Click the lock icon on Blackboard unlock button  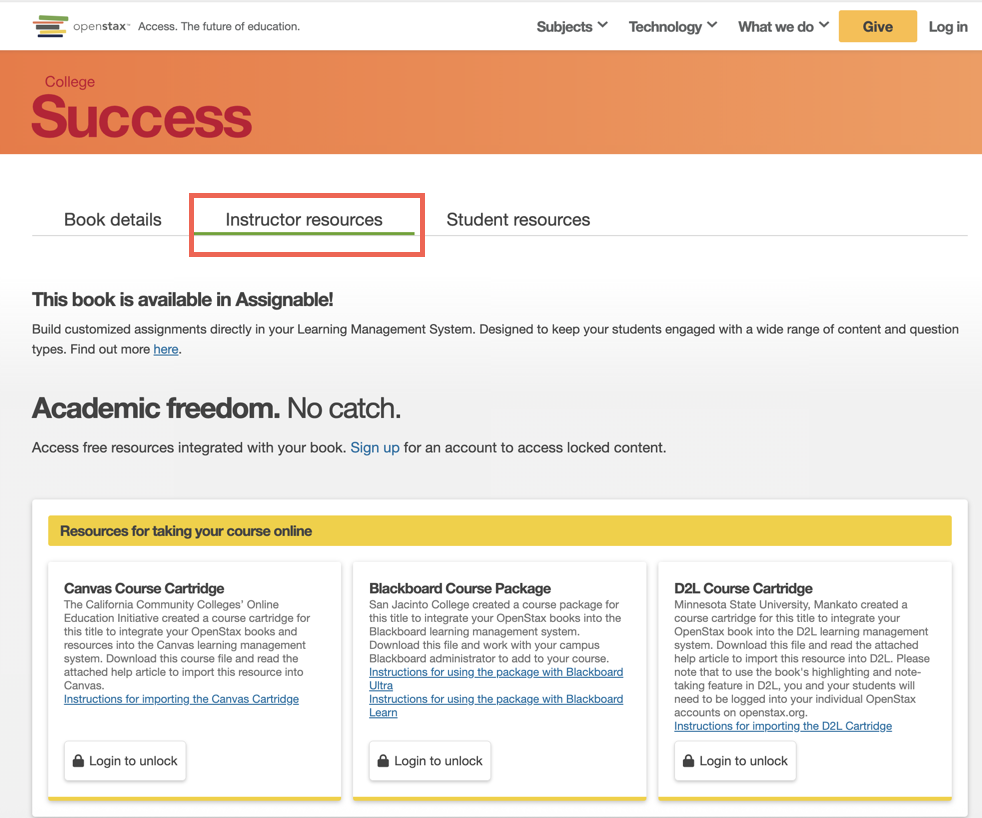pyautogui.click(x=383, y=760)
